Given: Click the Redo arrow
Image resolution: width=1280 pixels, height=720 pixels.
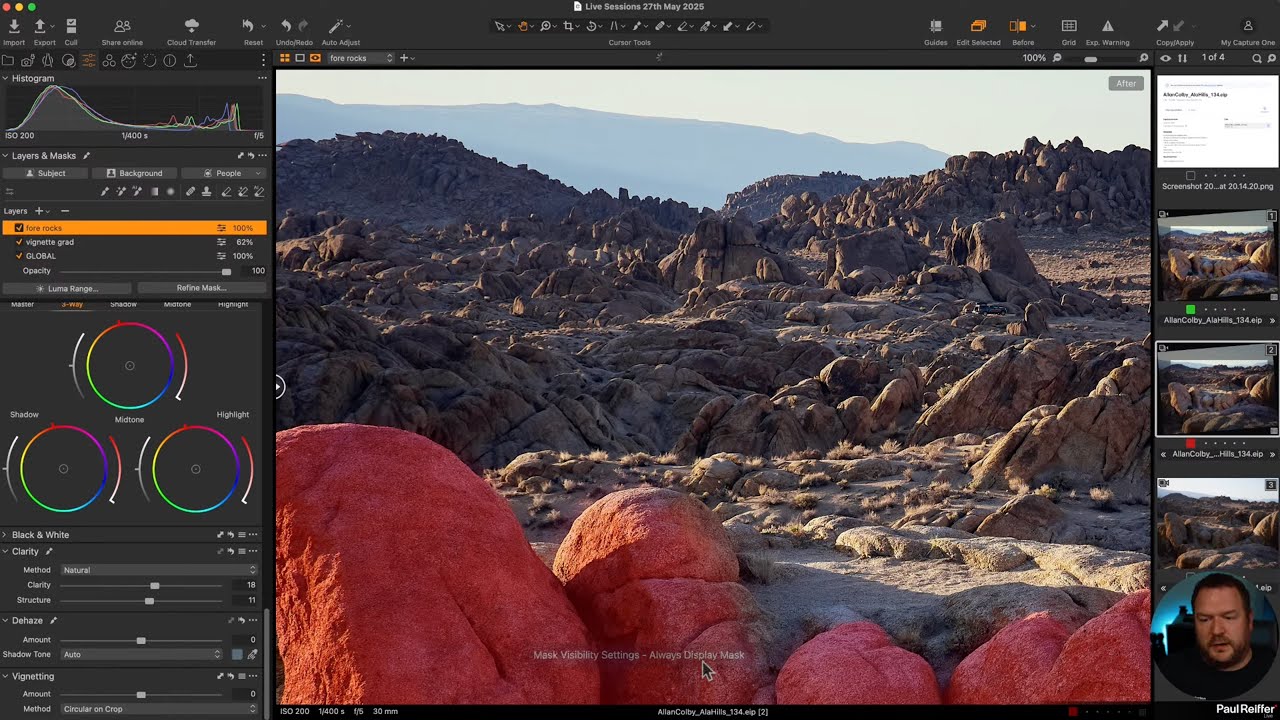Looking at the screenshot, I should pyautogui.click(x=302, y=26).
